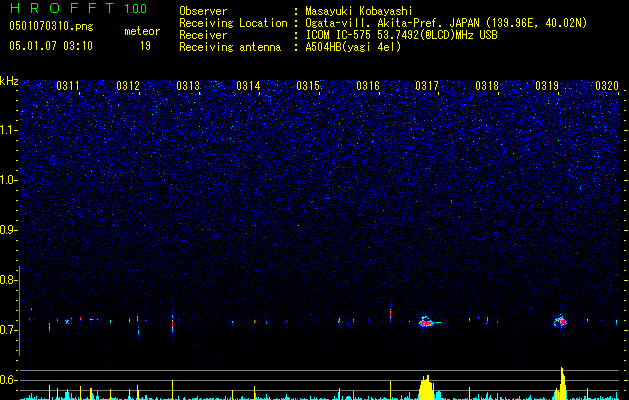Click the 0314 time marker
The width and height of the screenshot is (629, 400).
point(248,86)
